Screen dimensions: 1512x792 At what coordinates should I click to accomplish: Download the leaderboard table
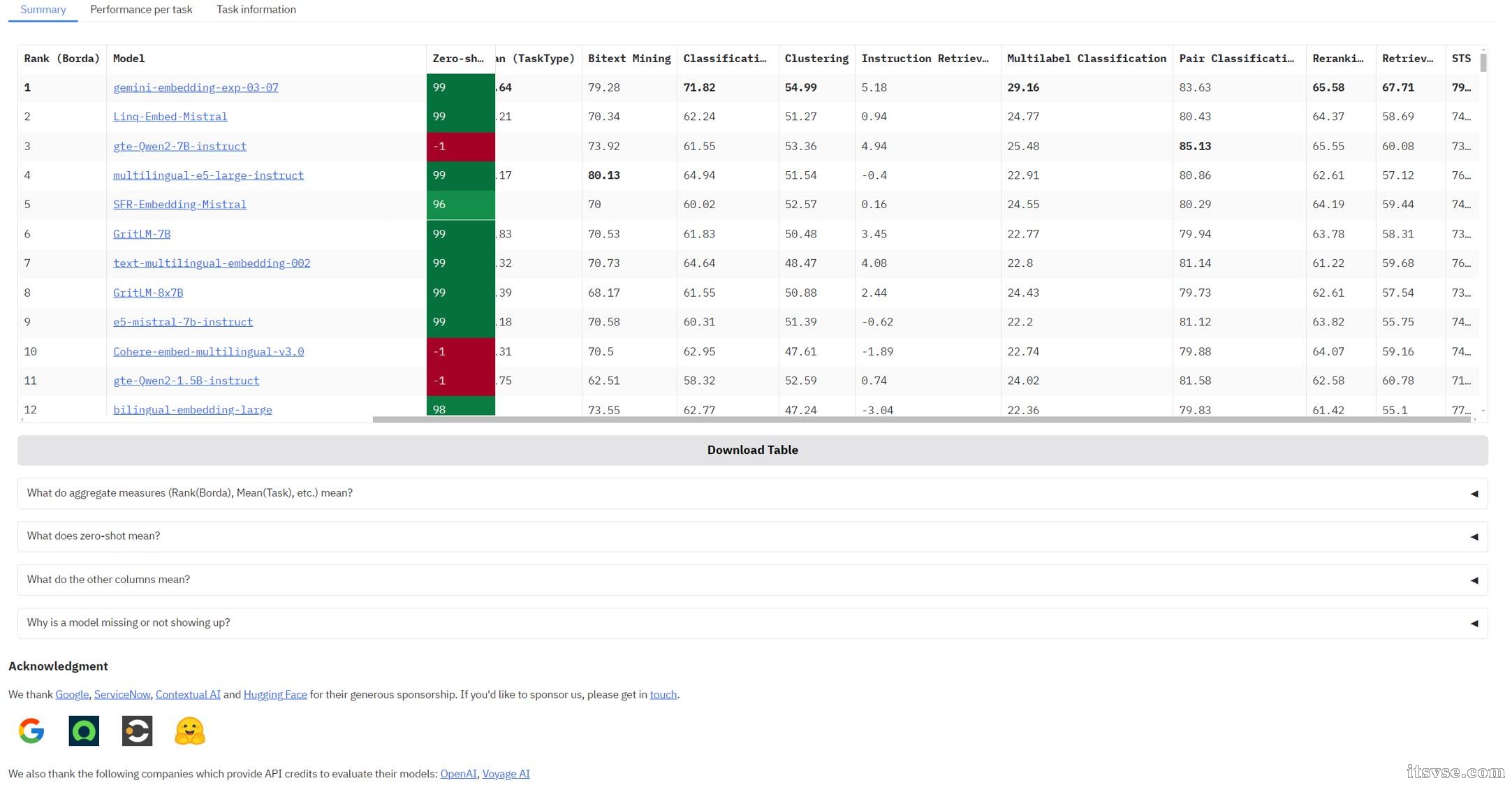tap(753, 450)
